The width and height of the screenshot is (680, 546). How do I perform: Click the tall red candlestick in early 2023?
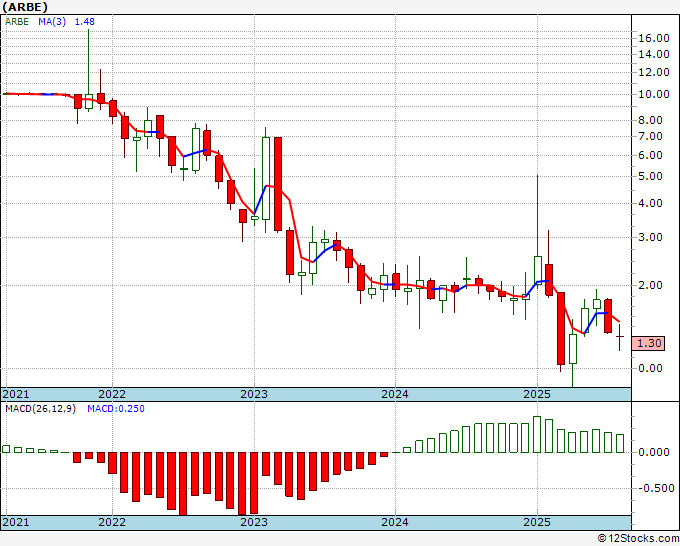pos(278,184)
